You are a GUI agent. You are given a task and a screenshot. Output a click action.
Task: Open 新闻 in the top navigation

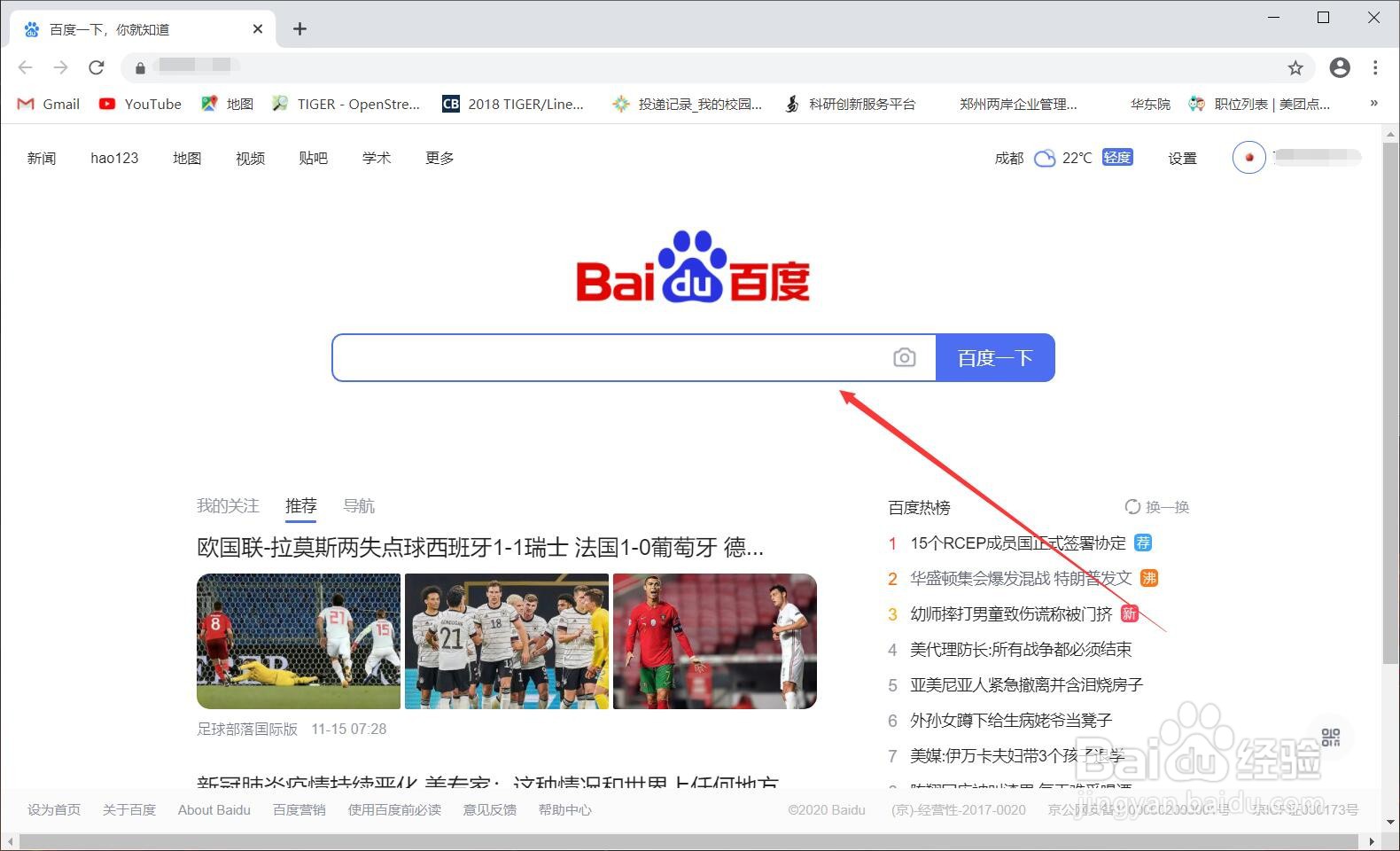point(42,158)
